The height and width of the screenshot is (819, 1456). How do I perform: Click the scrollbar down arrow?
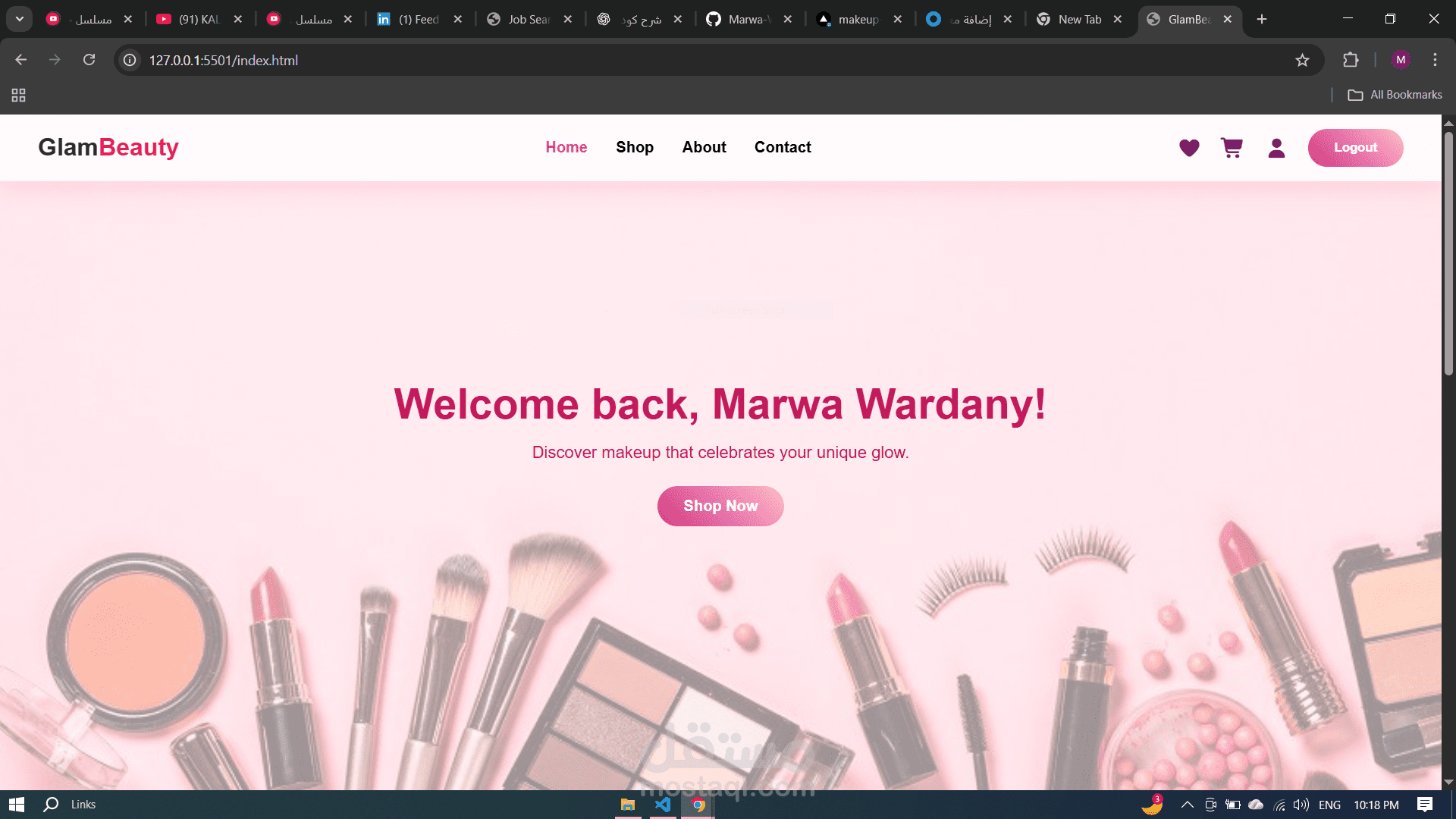click(x=1448, y=783)
